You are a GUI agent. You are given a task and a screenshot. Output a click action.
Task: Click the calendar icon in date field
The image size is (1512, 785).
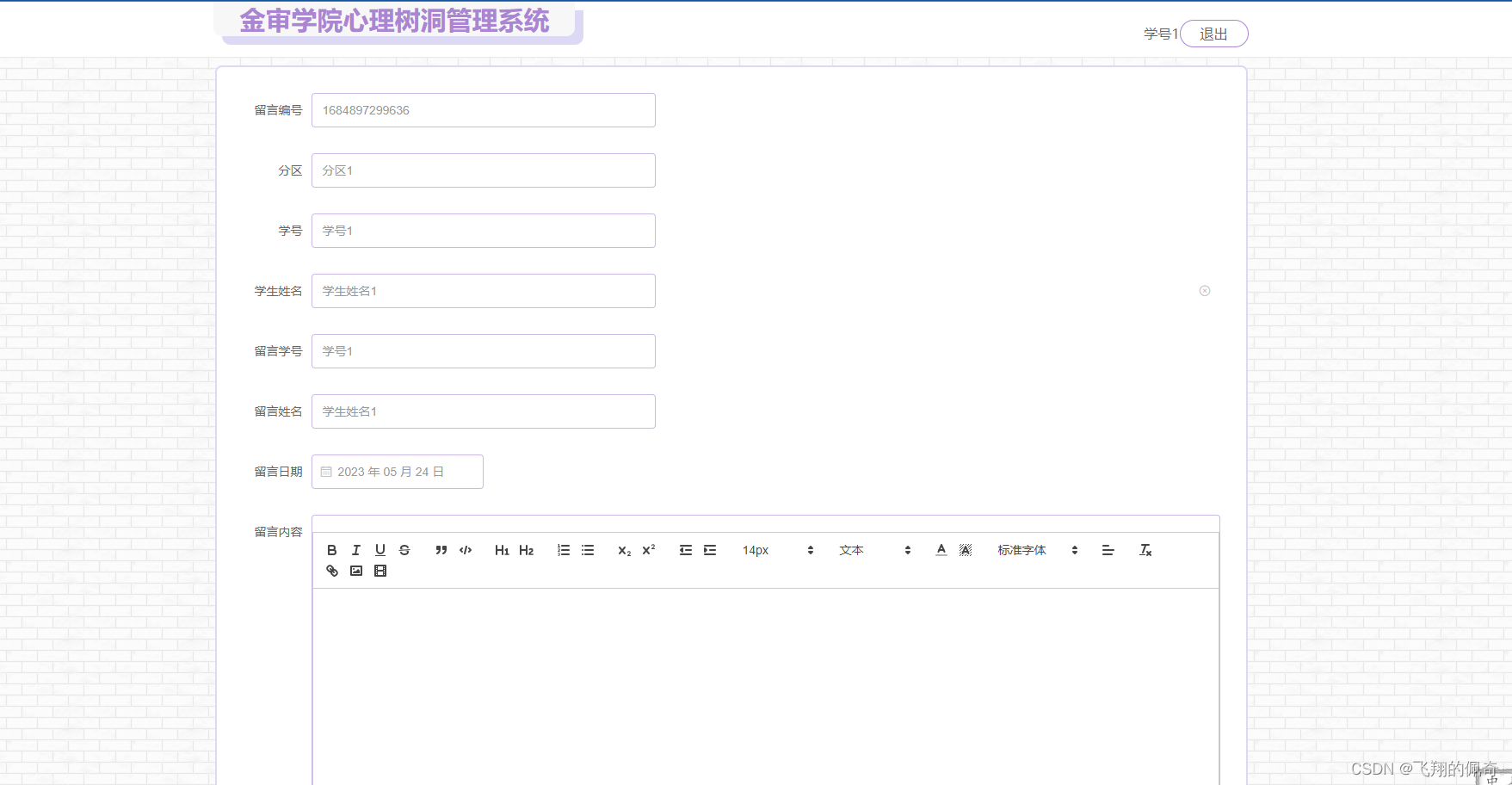(326, 472)
